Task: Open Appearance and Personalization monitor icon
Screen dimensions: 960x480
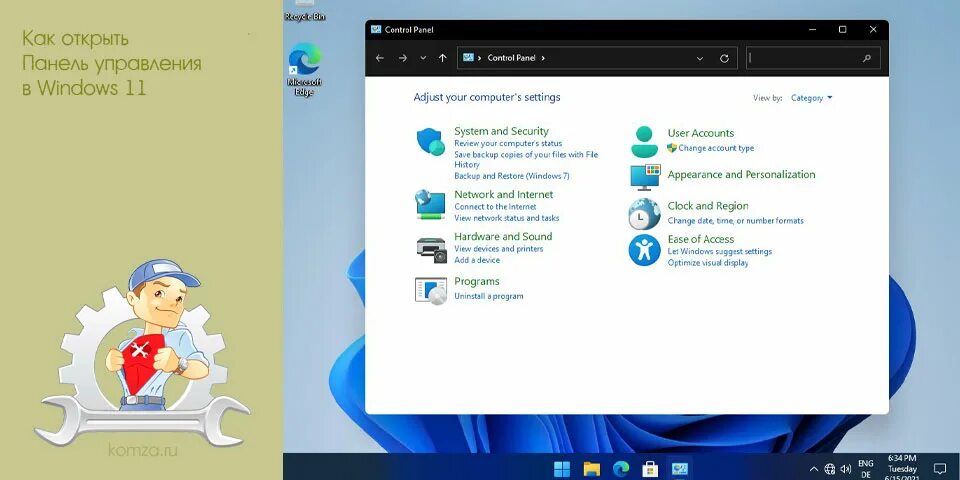Action: pyautogui.click(x=645, y=176)
